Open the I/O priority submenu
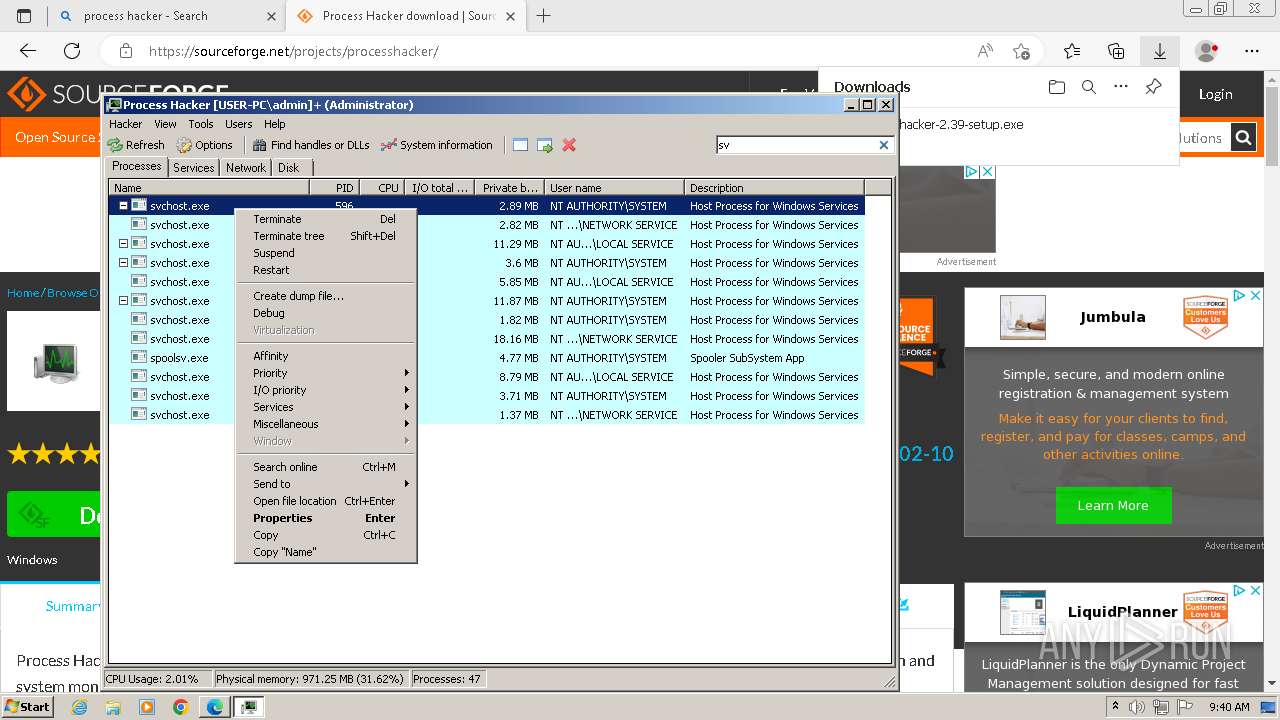 coord(325,390)
